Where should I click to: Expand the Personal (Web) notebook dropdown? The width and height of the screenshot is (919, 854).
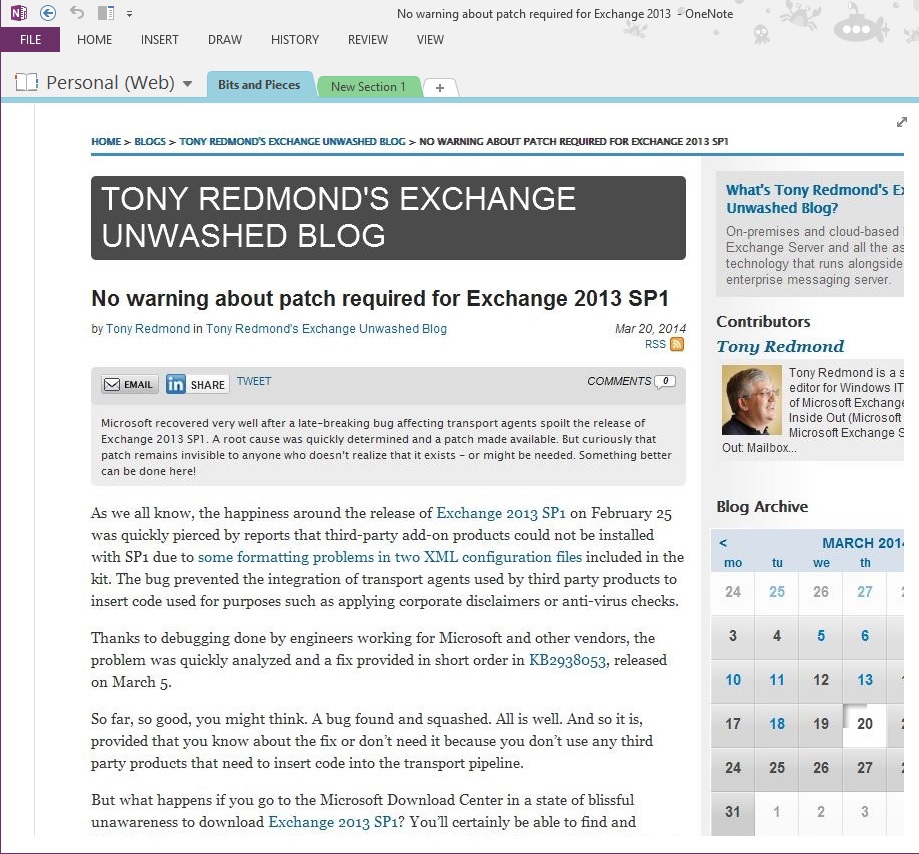[x=187, y=84]
